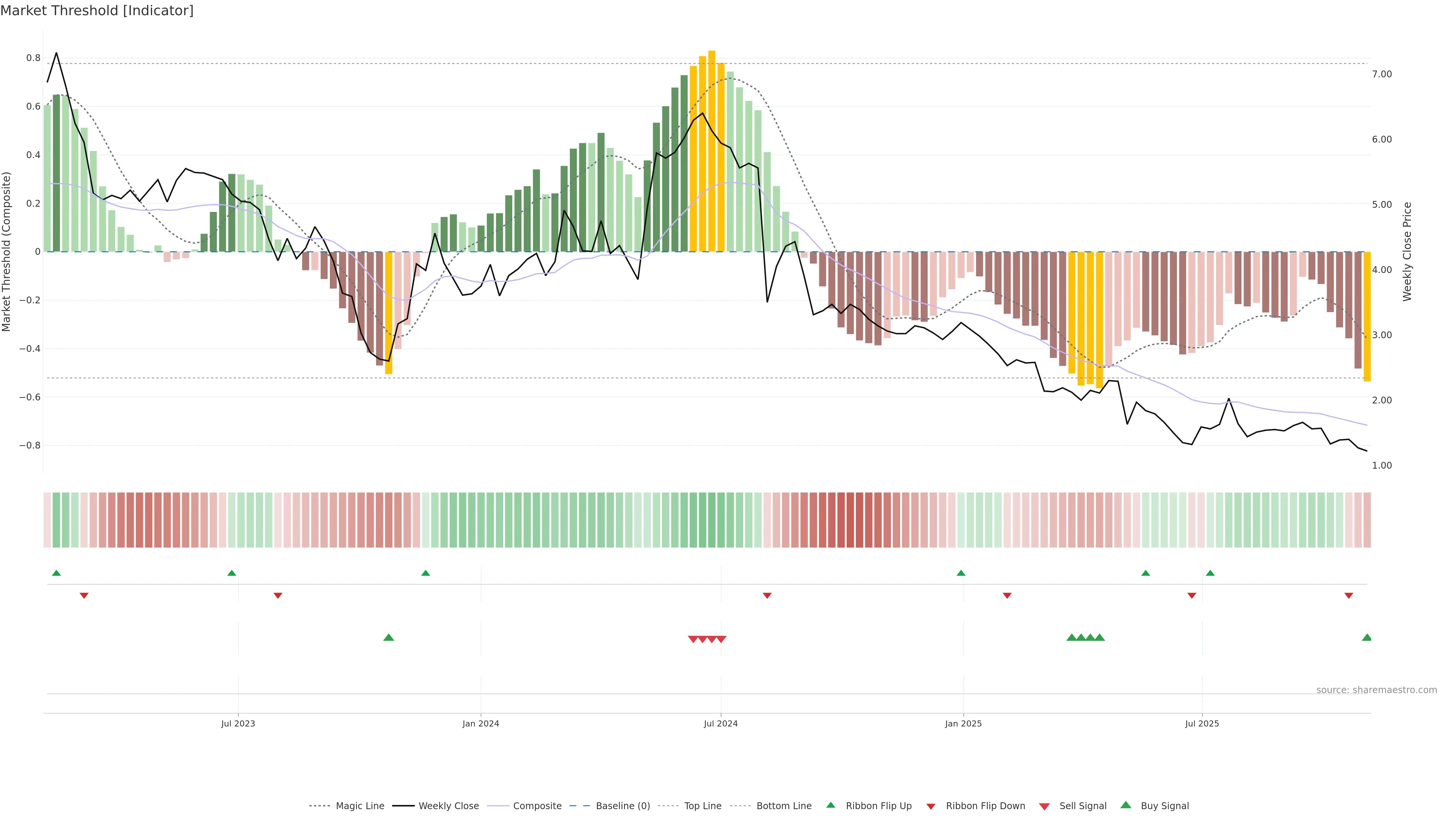This screenshot has width=1456, height=819.
Task: Click the Market Threshold [Indicator] title
Action: click(x=97, y=11)
